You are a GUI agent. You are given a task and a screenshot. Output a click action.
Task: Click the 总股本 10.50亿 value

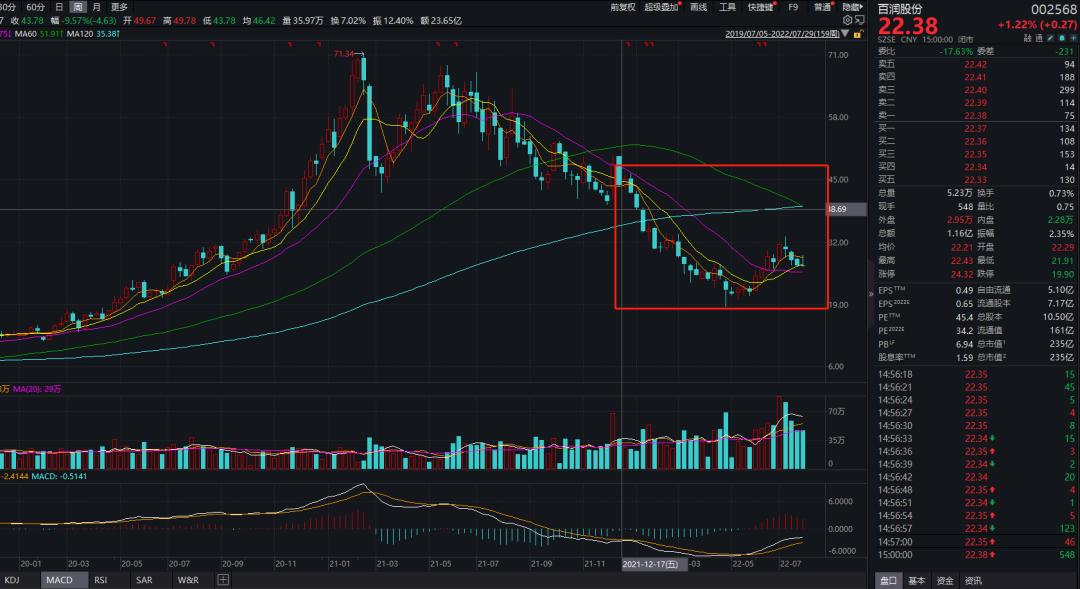click(x=1060, y=318)
